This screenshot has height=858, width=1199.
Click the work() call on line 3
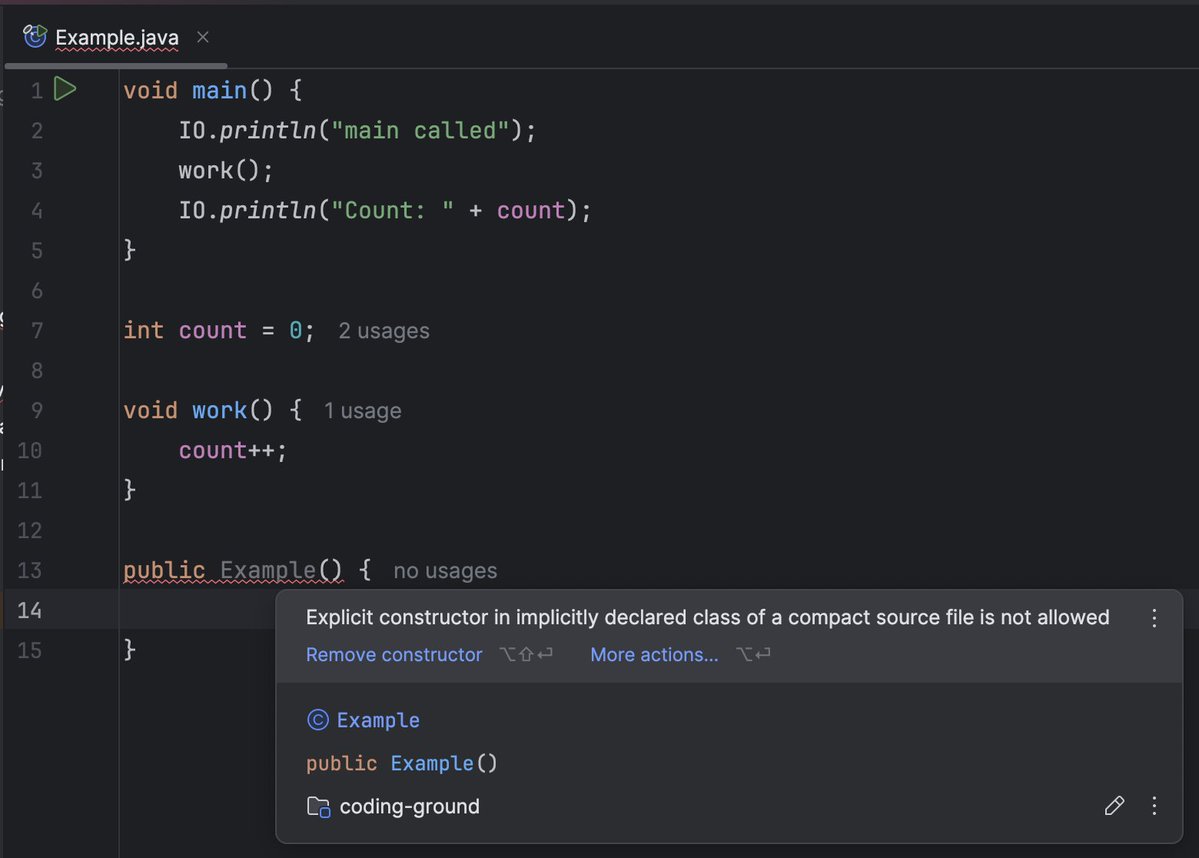226,171
